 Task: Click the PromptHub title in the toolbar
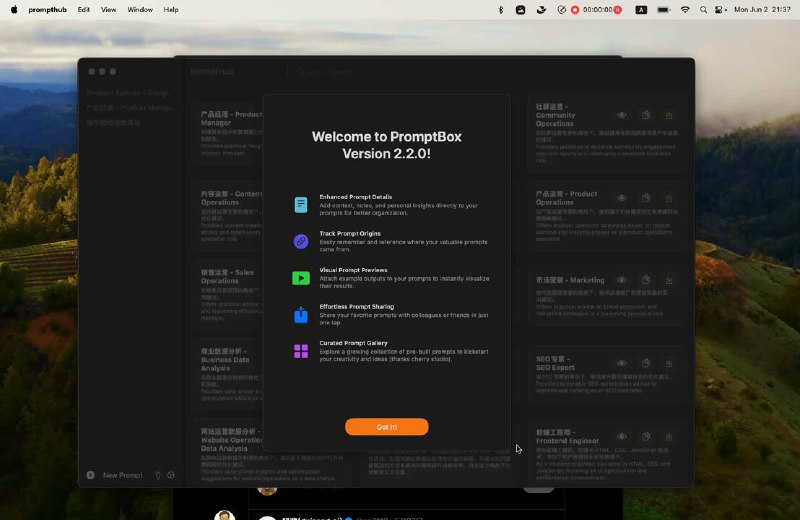click(x=212, y=71)
